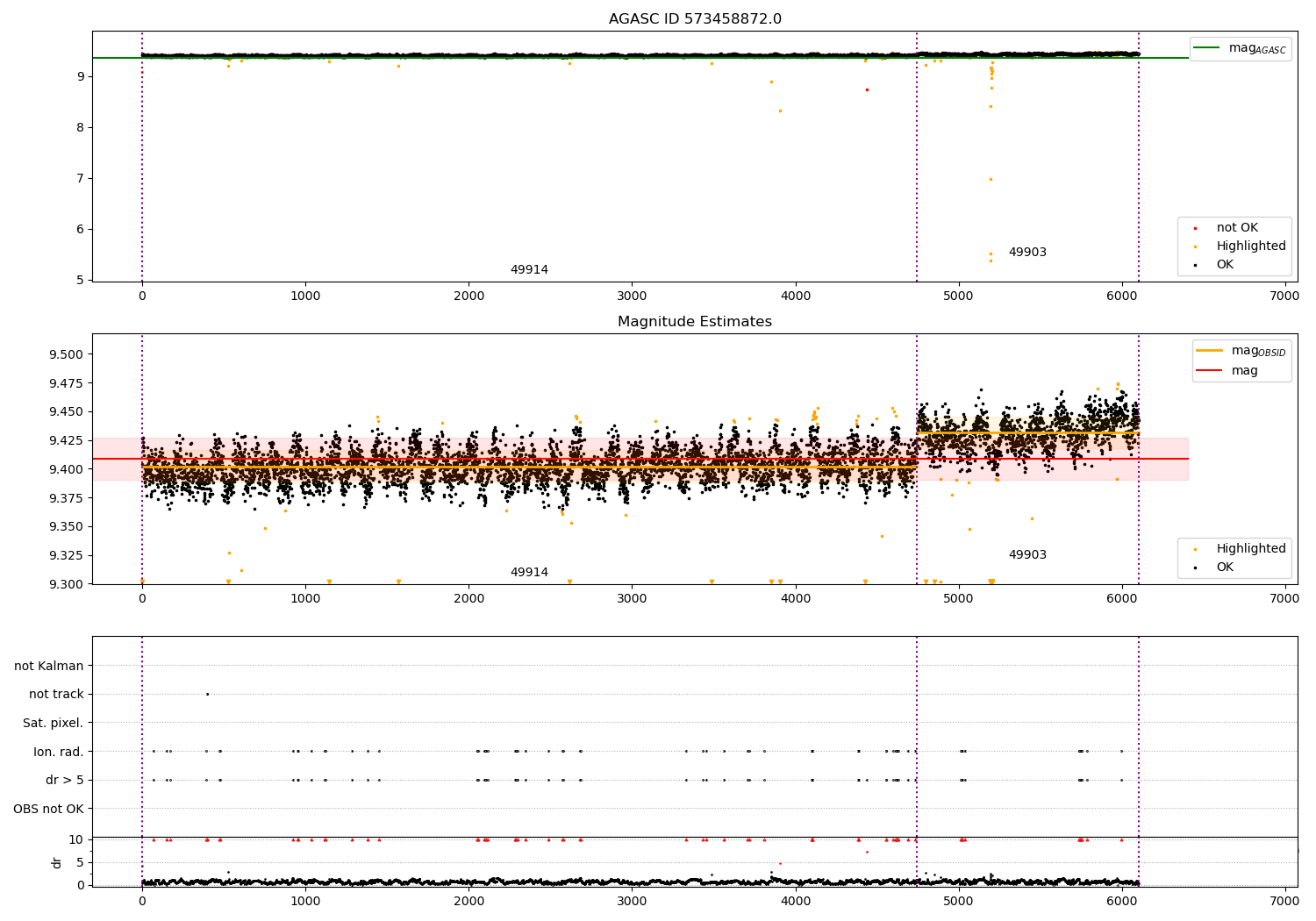
Task: Click the 'Sat. pixel.' axis label
Action: click(x=53, y=723)
